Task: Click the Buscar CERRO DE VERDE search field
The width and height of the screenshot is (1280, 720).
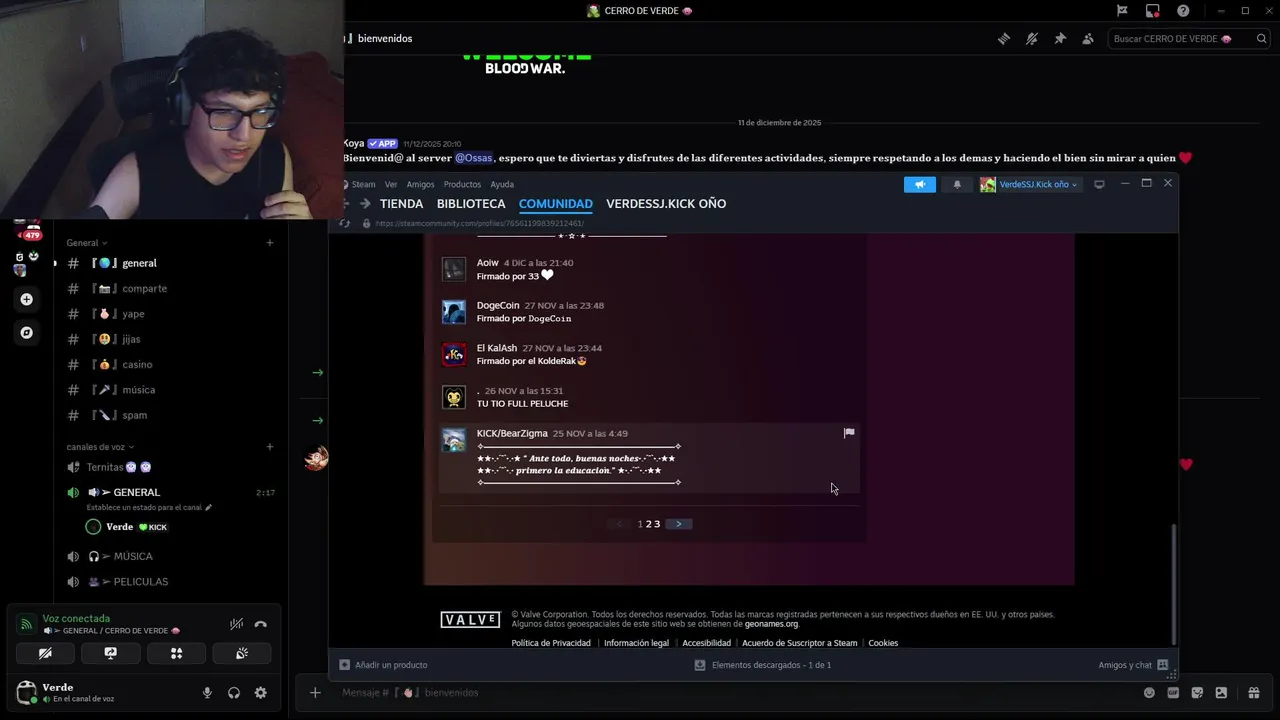Action: click(1188, 39)
